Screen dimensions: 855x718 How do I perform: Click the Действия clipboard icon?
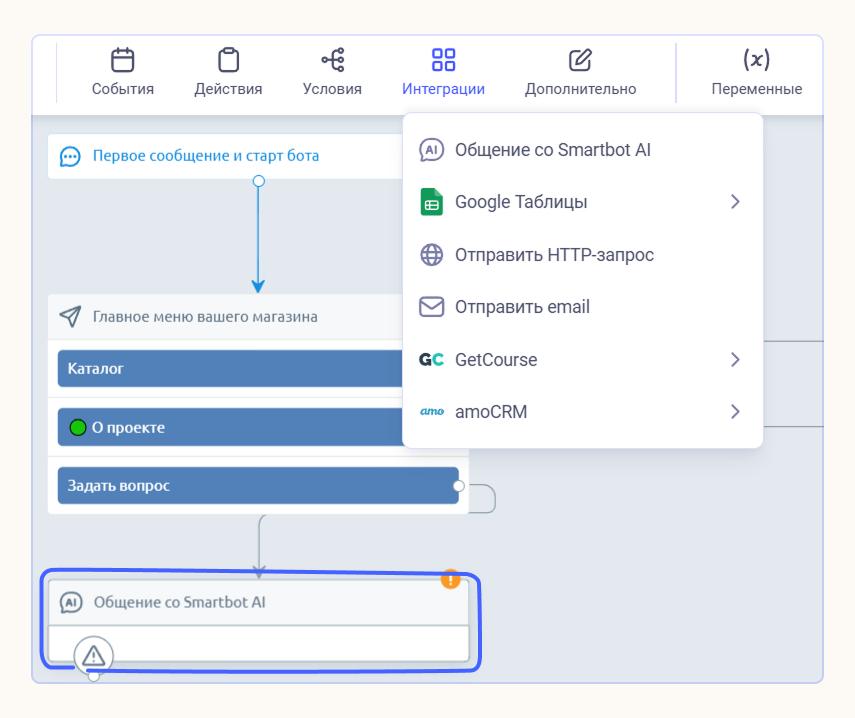click(x=228, y=60)
